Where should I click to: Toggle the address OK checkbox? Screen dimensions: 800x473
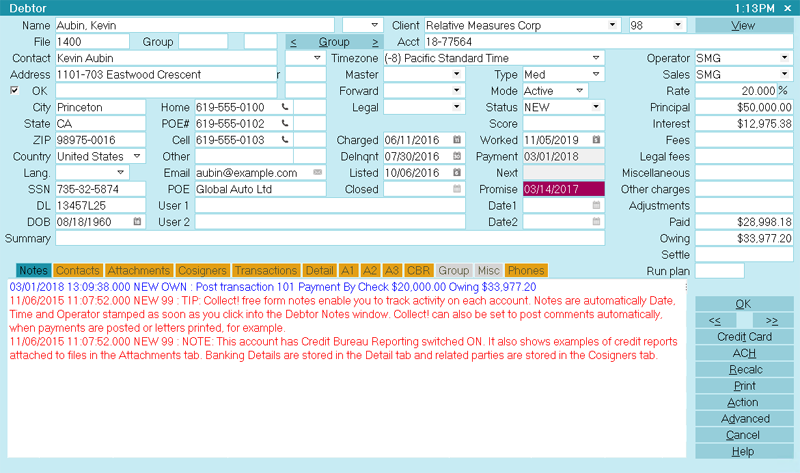coord(14,90)
